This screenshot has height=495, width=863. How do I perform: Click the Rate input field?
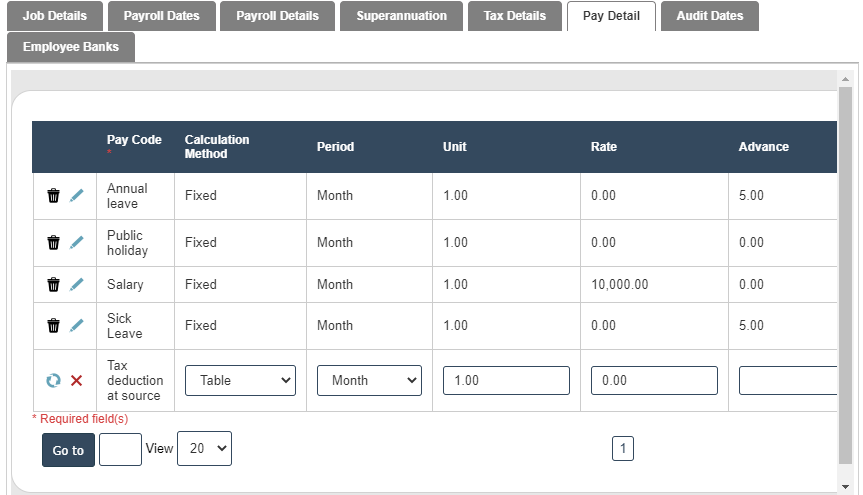pos(654,380)
